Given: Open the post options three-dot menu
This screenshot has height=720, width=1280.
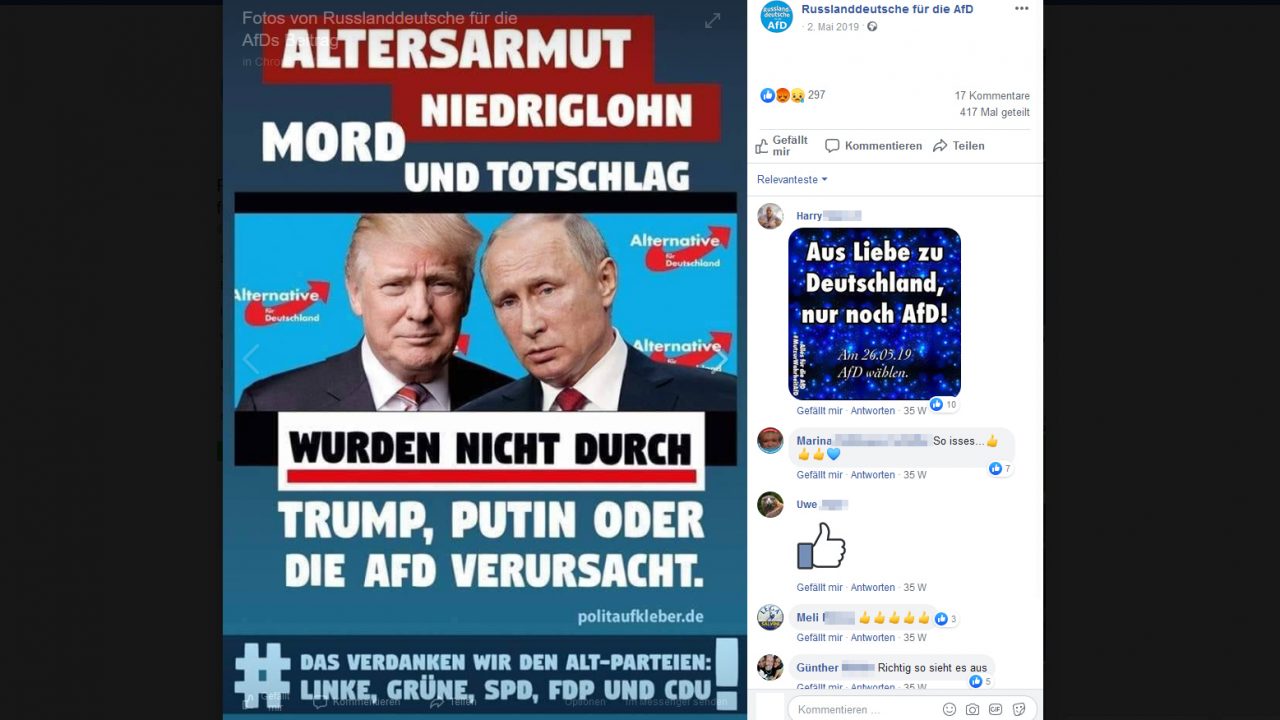Looking at the screenshot, I should coord(1021,9).
